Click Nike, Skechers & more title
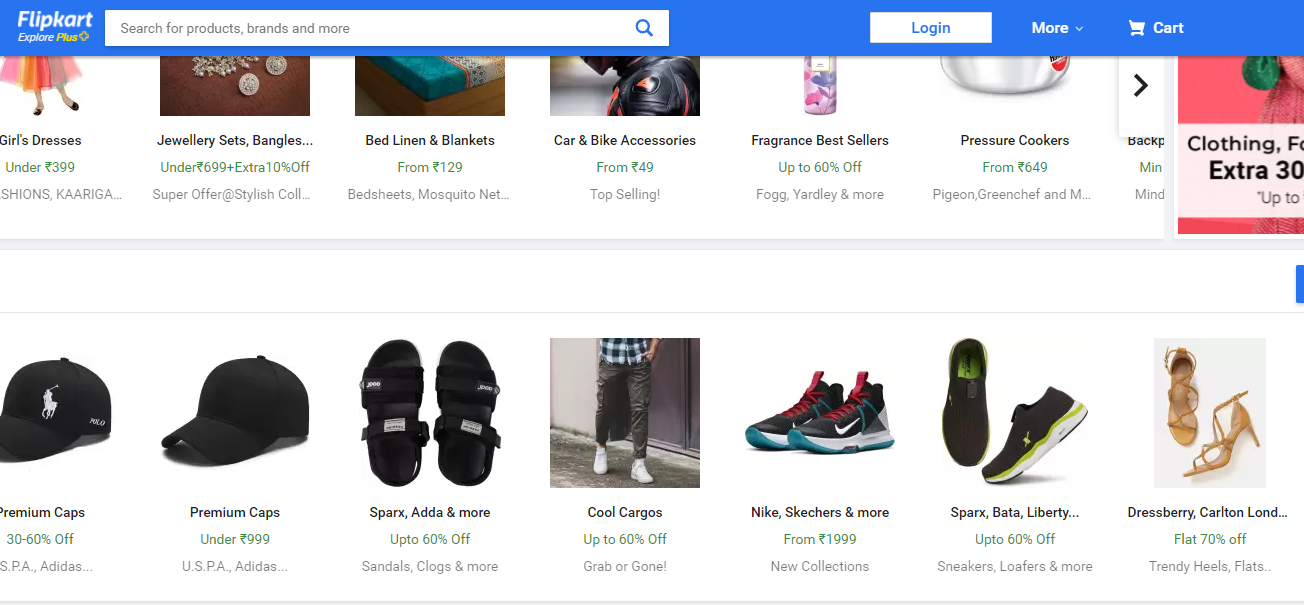Screen dimensions: 1304x605 [820, 512]
